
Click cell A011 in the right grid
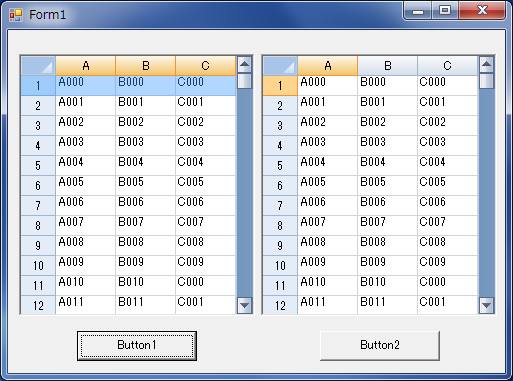click(x=327, y=305)
